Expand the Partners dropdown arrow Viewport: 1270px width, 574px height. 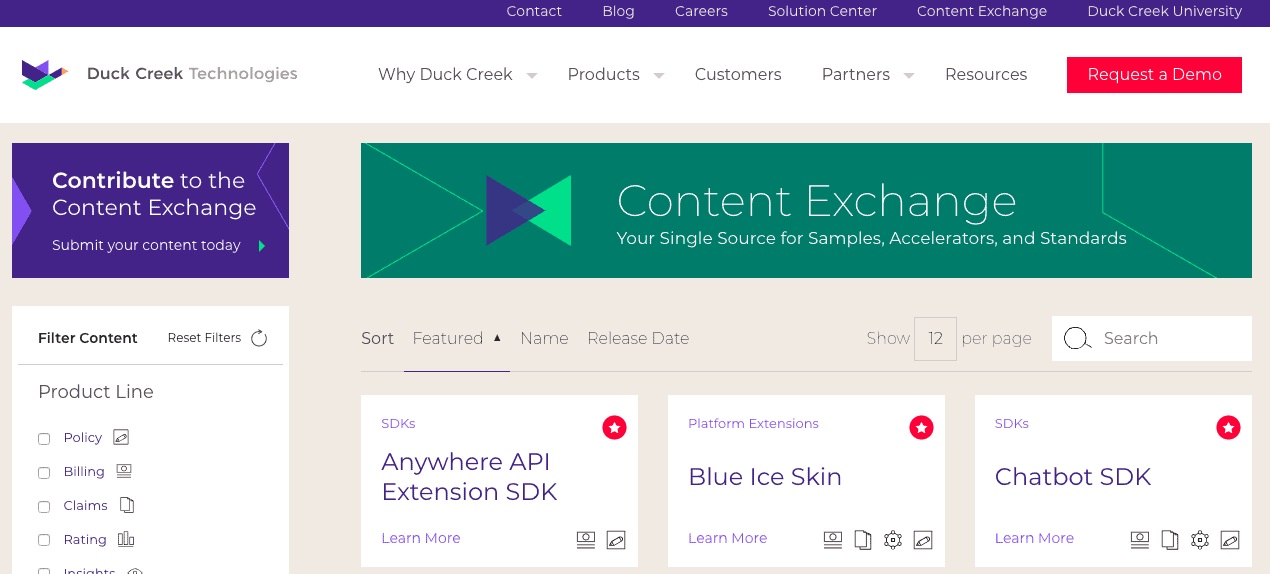[909, 75]
